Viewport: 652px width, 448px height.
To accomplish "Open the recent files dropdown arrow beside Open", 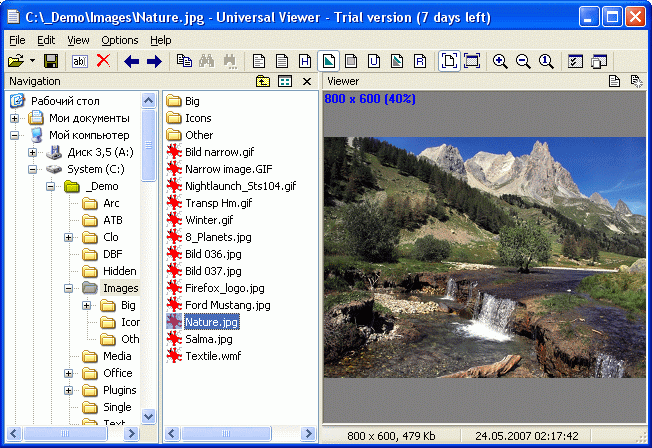I will (32, 61).
